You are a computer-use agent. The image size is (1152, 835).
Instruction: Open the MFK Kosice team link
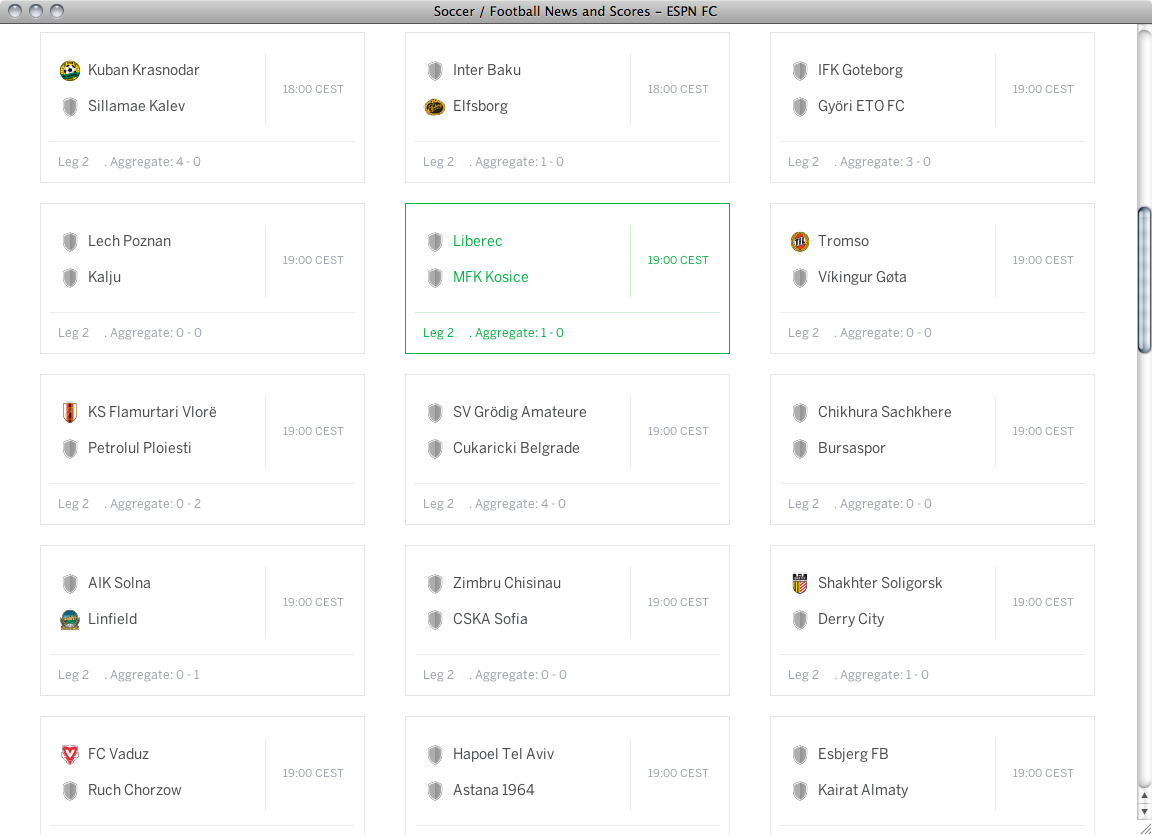tap(490, 277)
